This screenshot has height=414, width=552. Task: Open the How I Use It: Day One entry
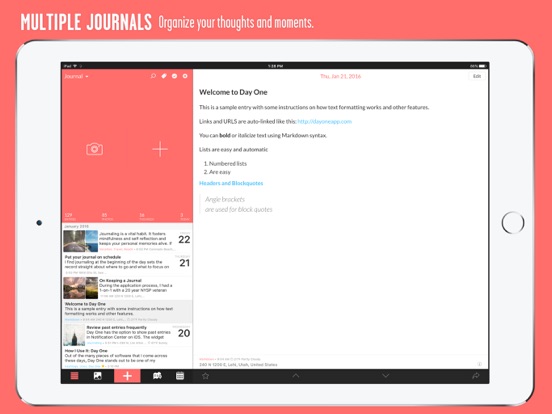127,358
